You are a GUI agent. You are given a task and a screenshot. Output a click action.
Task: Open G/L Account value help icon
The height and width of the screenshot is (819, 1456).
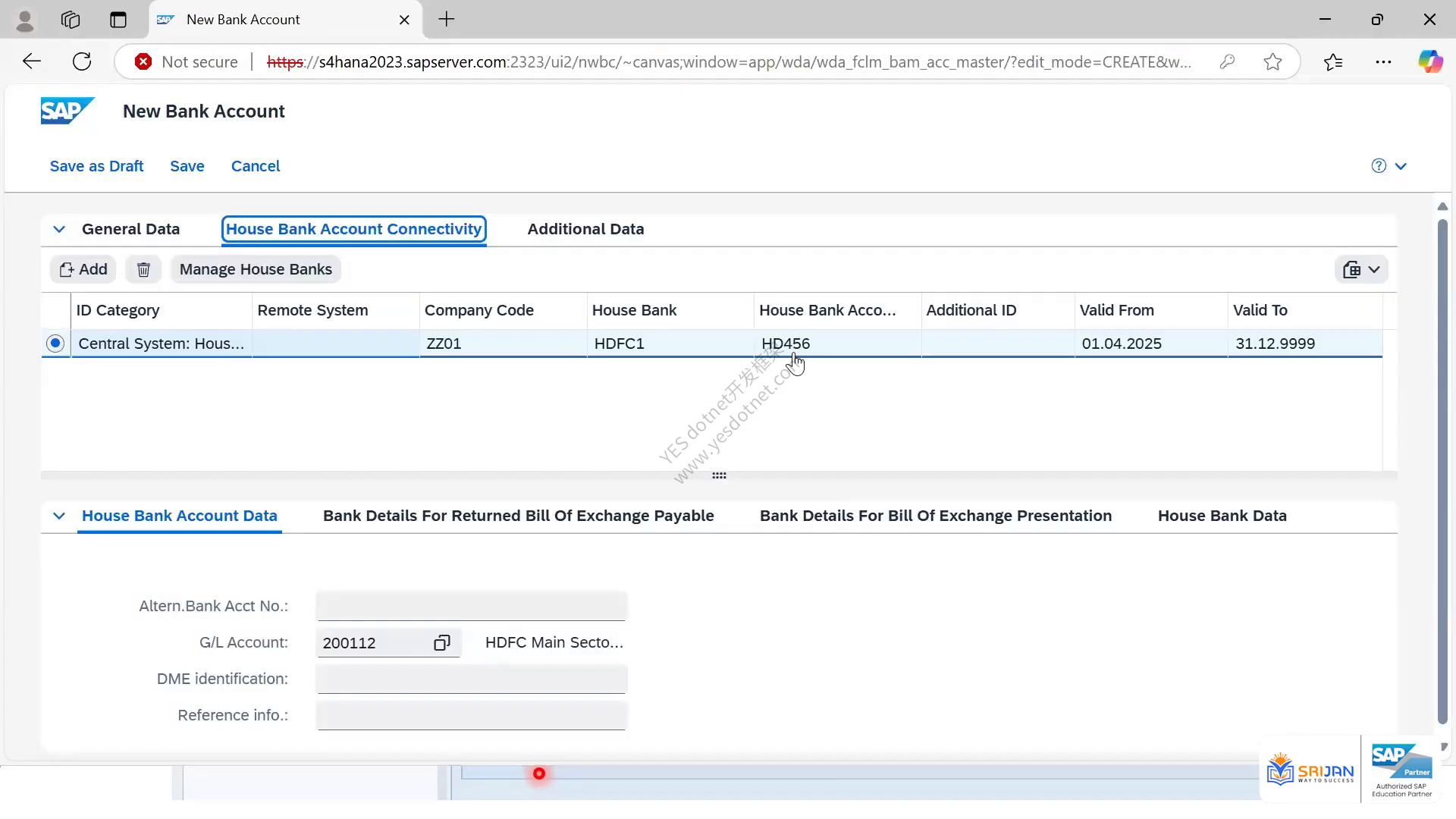441,643
